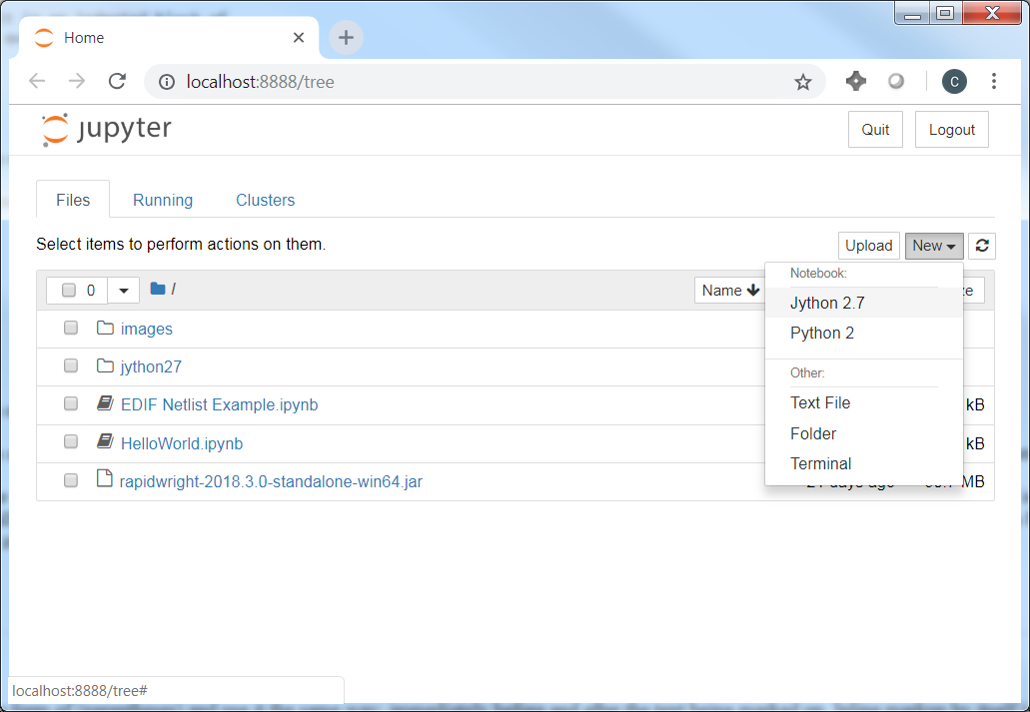Create a new Python 2 notebook
Screen dimensions: 1030x712
[x=864, y=333]
